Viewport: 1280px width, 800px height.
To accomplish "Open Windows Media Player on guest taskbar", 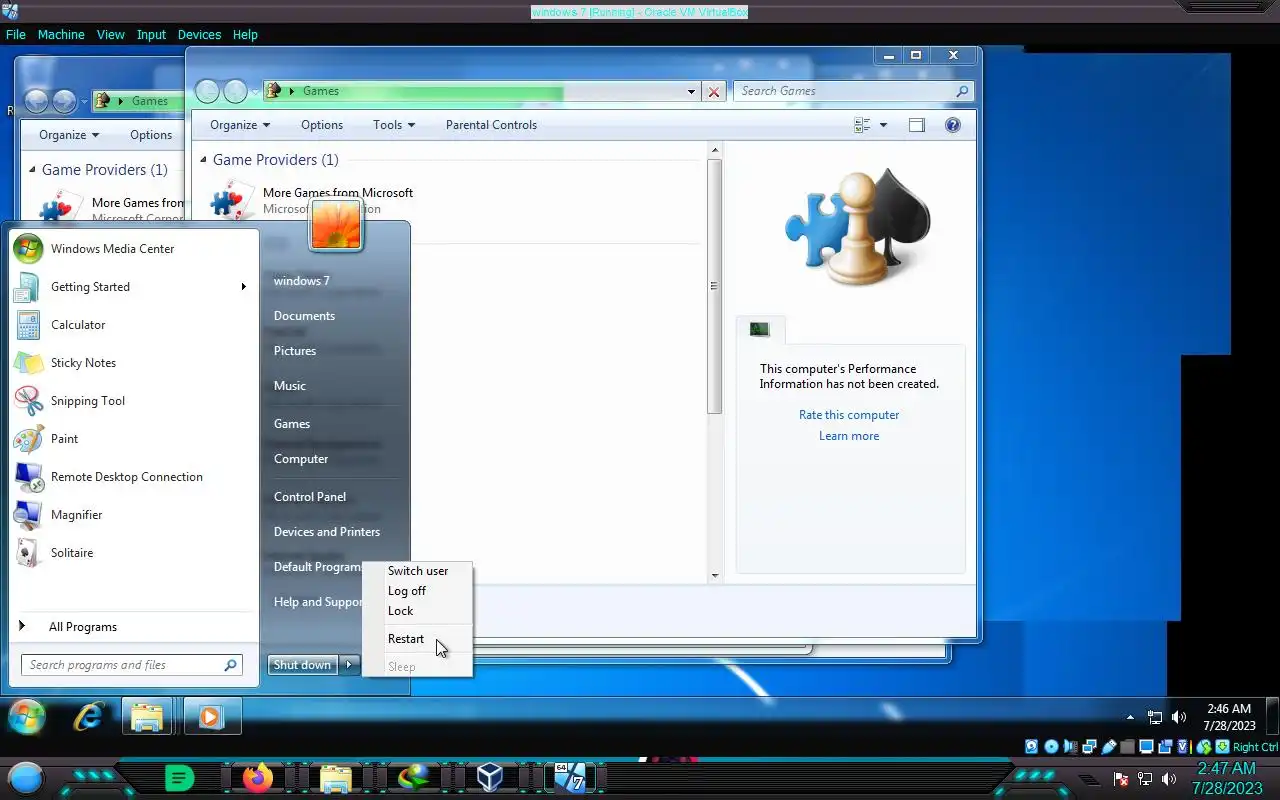I will [211, 717].
